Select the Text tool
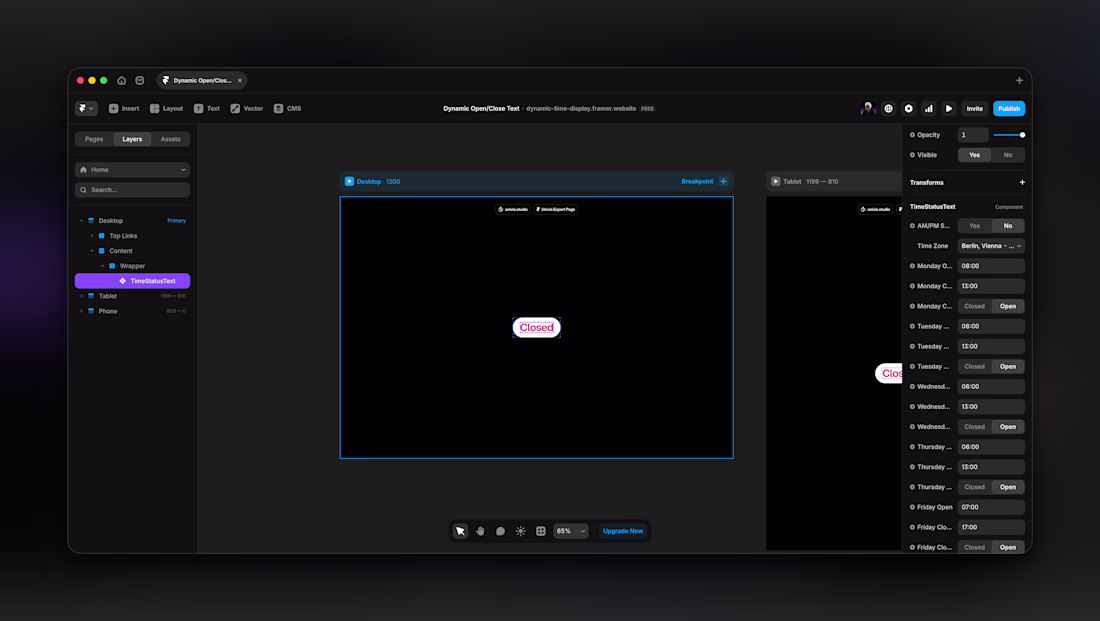The width and height of the screenshot is (1100, 621). click(206, 109)
